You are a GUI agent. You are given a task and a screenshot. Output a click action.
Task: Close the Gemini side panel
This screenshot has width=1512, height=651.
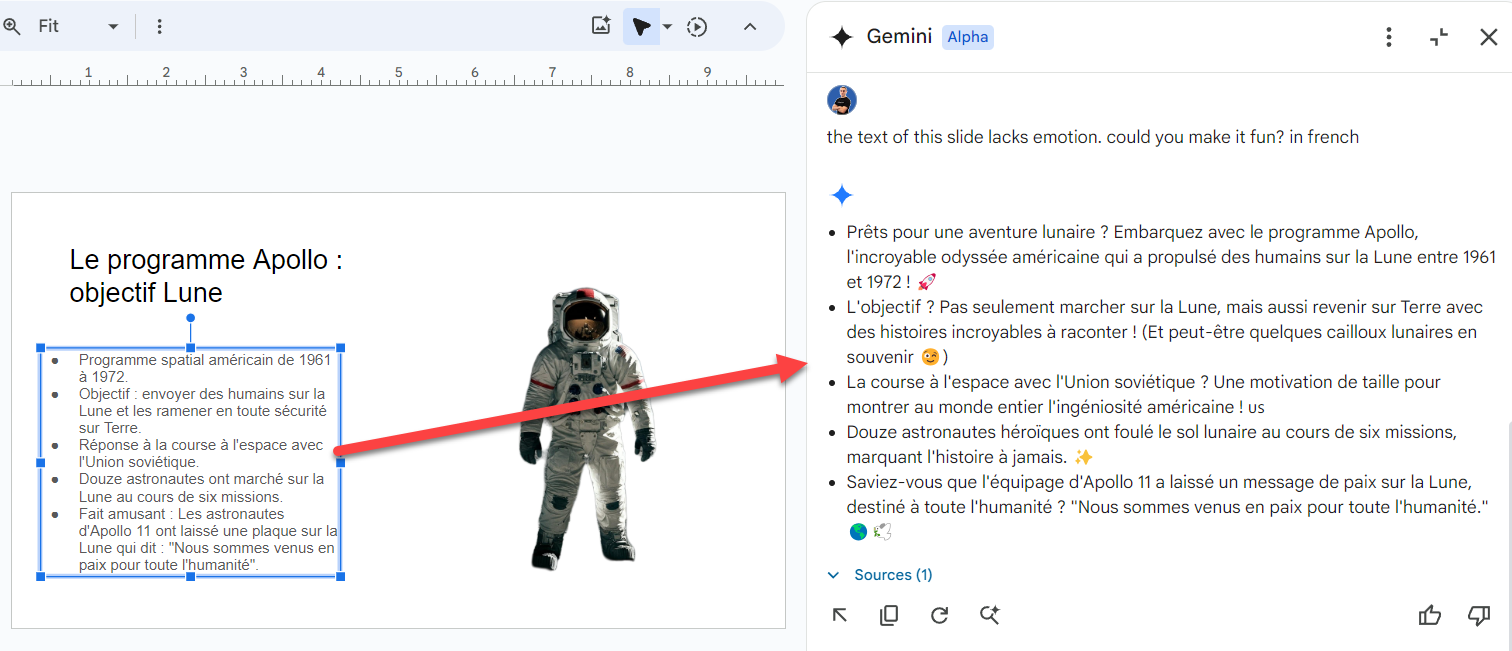[x=1488, y=37]
